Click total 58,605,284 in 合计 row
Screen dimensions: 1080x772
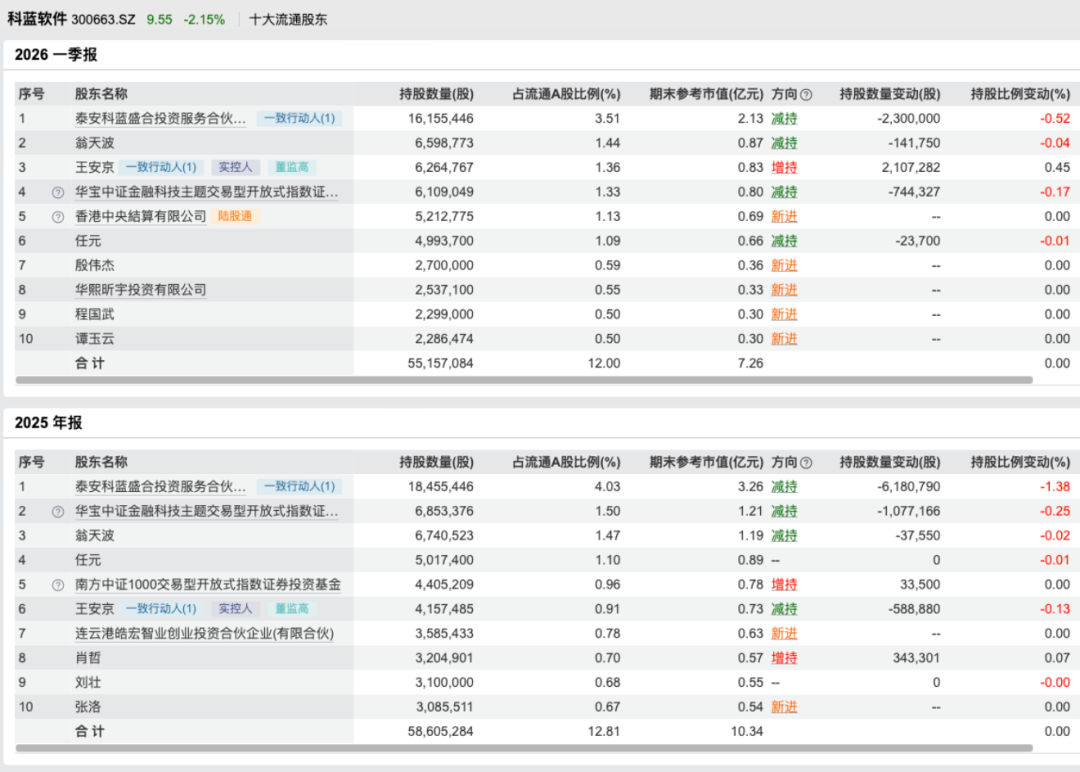440,731
